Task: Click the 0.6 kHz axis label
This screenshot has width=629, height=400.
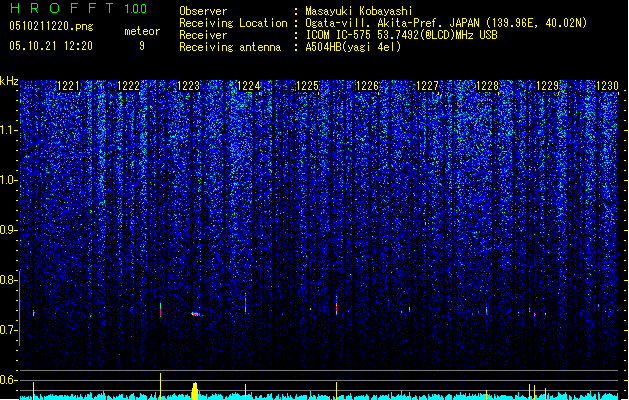Action: (8, 380)
